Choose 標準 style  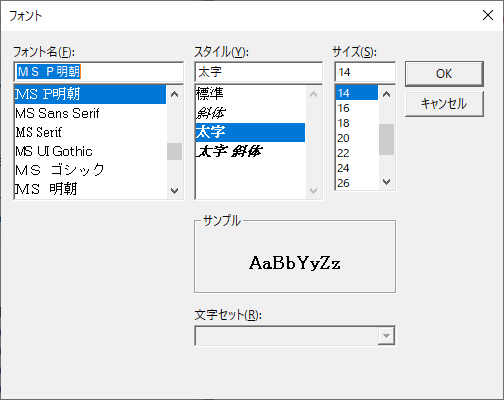250,94
